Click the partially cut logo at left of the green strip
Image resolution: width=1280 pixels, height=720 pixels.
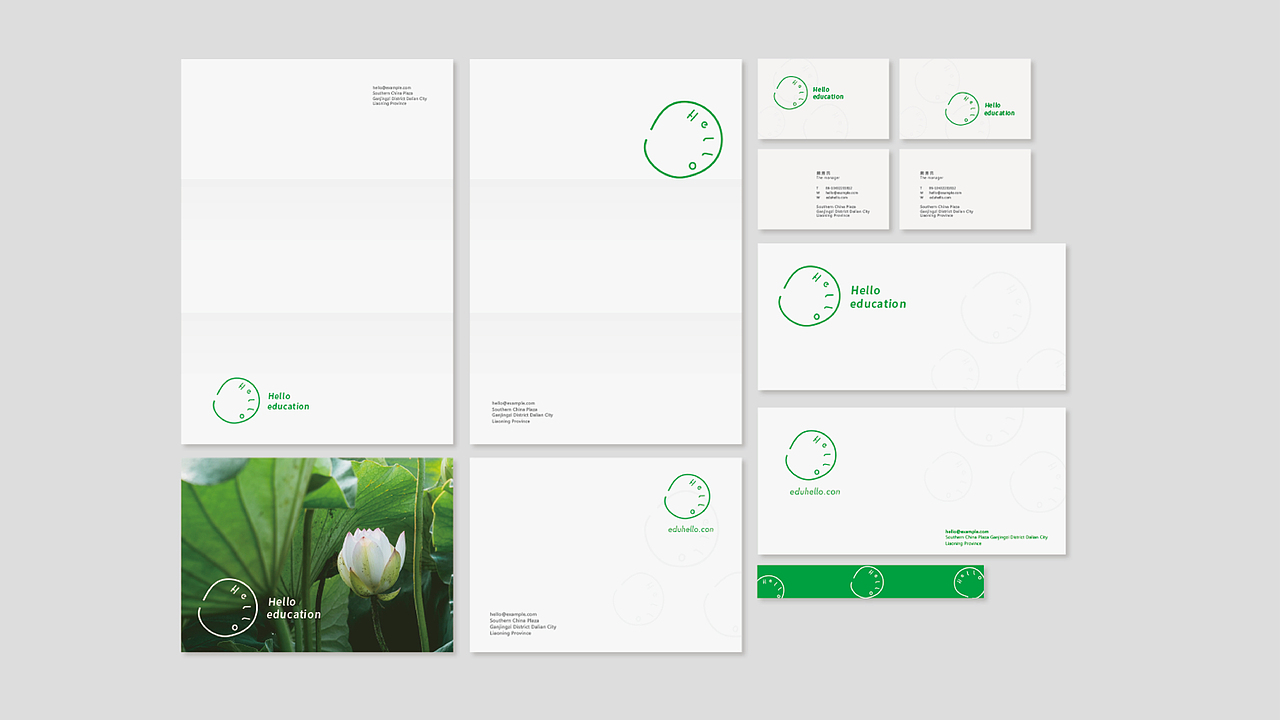tap(770, 586)
